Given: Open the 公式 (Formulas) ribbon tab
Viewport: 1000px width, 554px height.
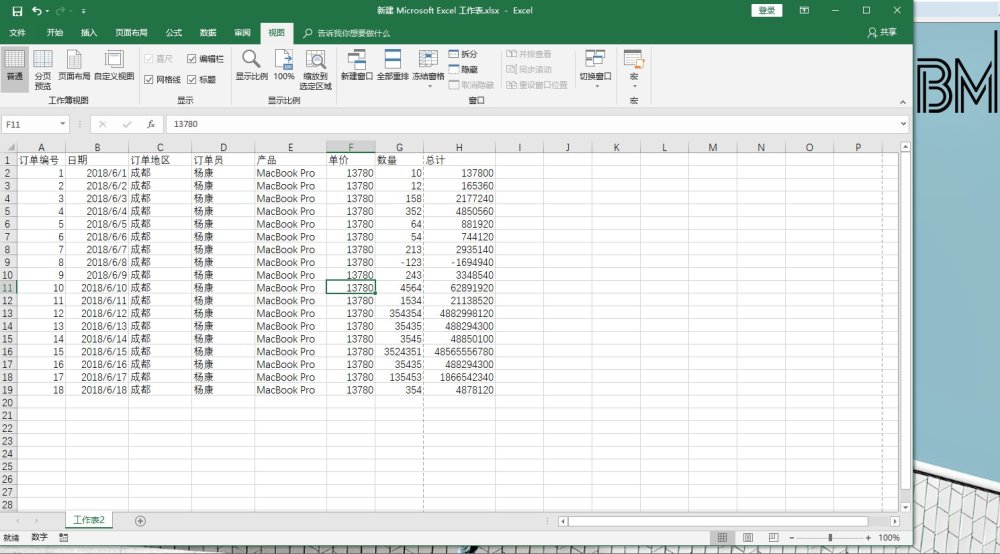Looking at the screenshot, I should 174,33.
